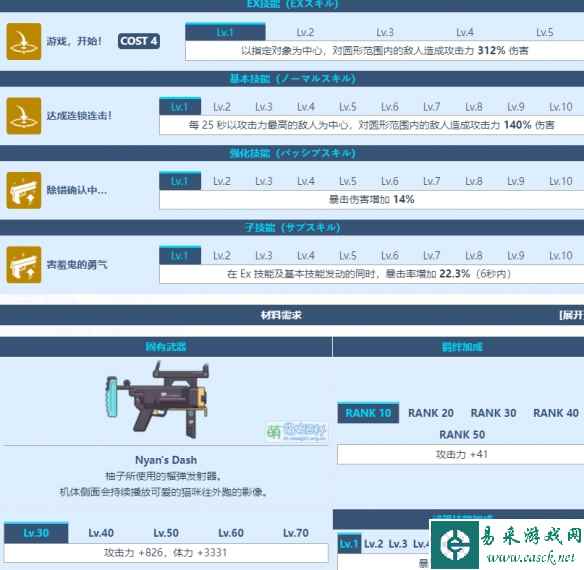Click the Nyan's Dash weapon name
584x570 pixels.
pos(166,460)
